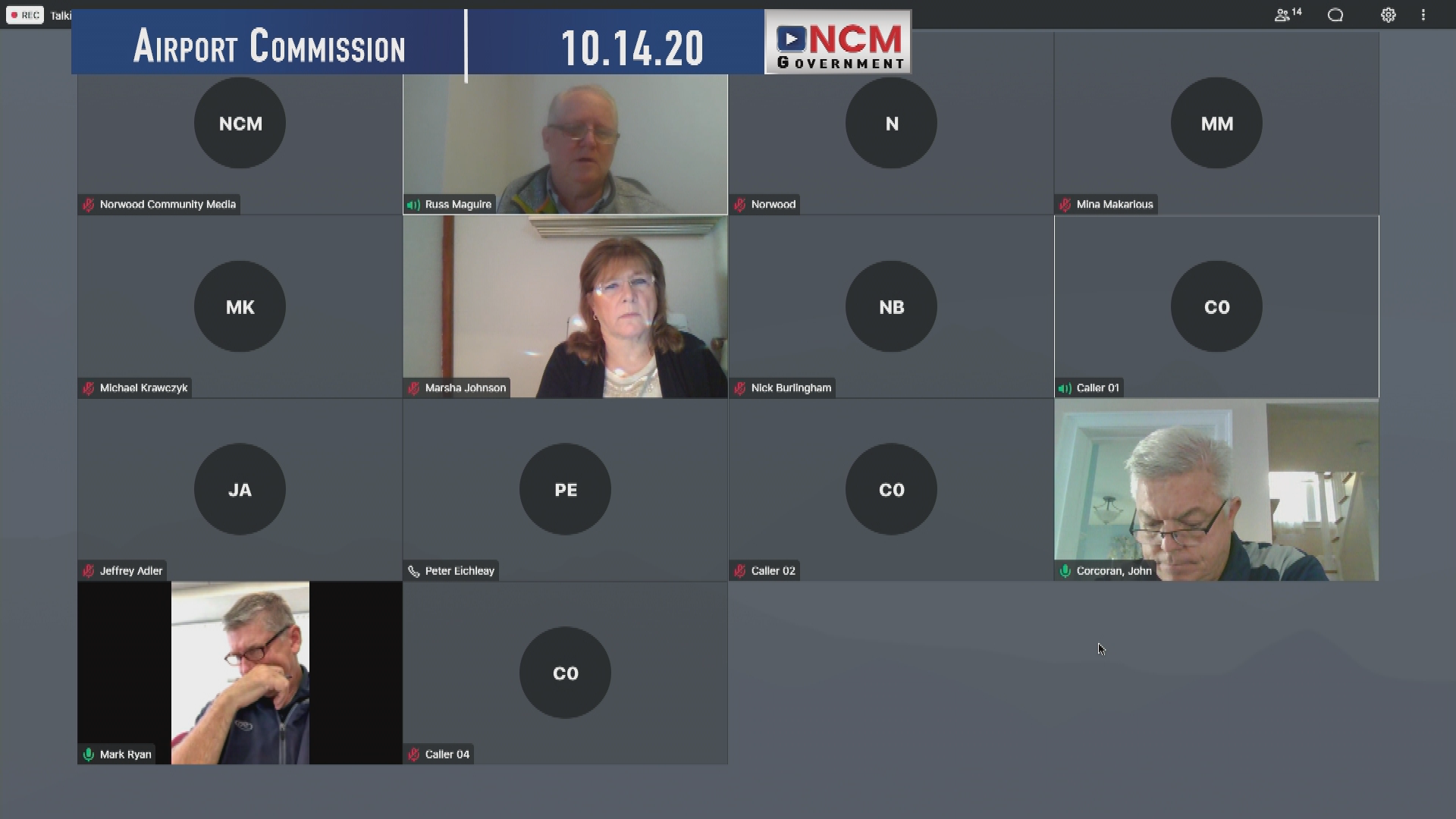
Task: Click Russ Maguire's speaking audio icon
Action: [413, 205]
